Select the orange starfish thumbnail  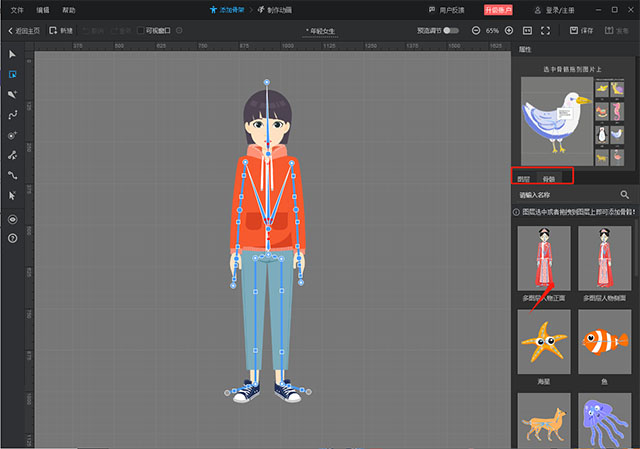tap(544, 343)
